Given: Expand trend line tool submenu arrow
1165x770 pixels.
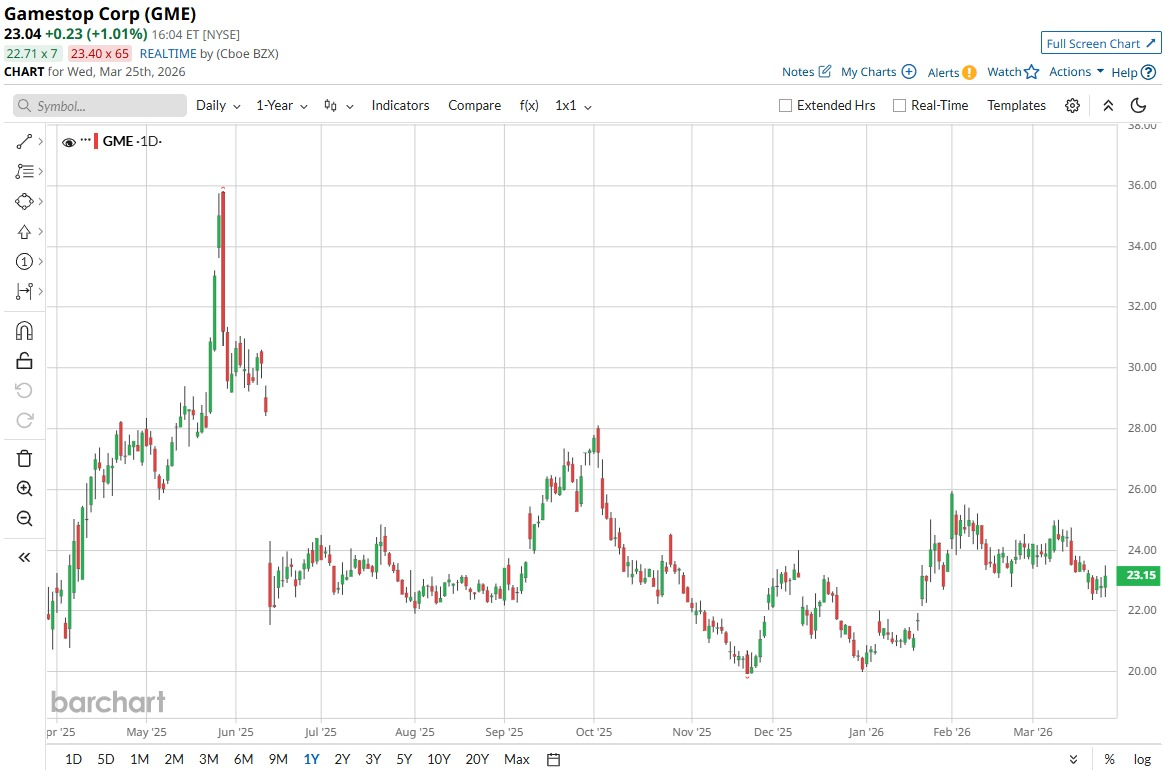Looking at the screenshot, I should point(40,141).
